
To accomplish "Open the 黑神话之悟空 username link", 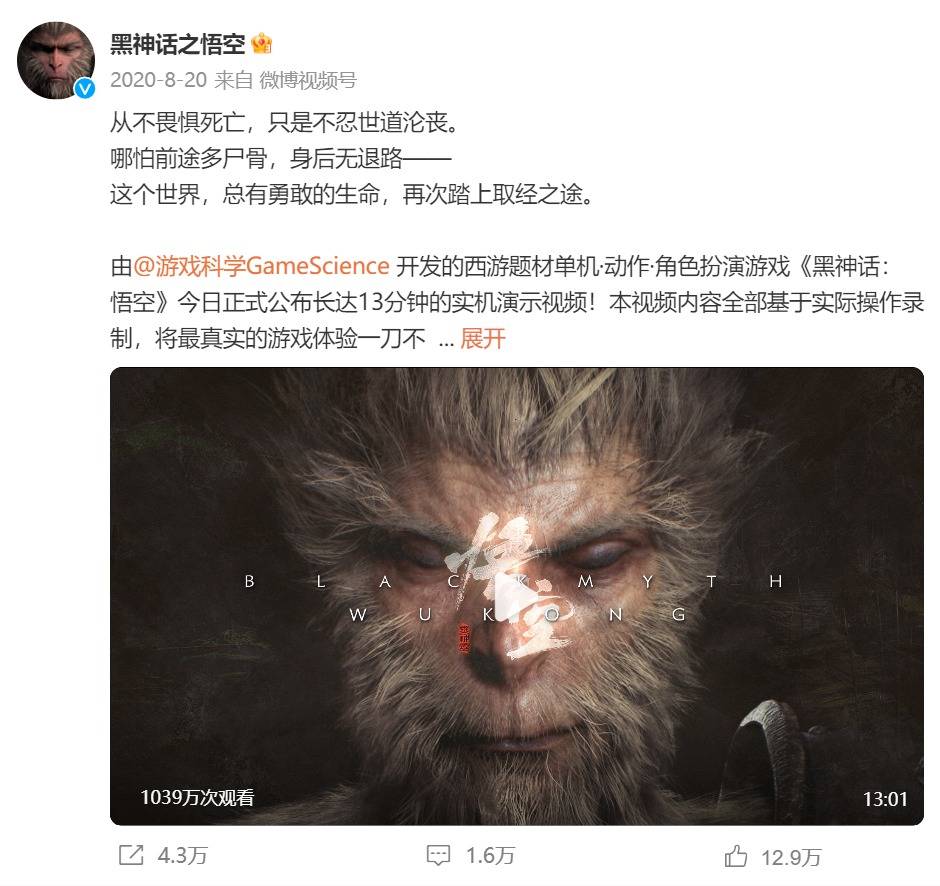I will pyautogui.click(x=178, y=44).
